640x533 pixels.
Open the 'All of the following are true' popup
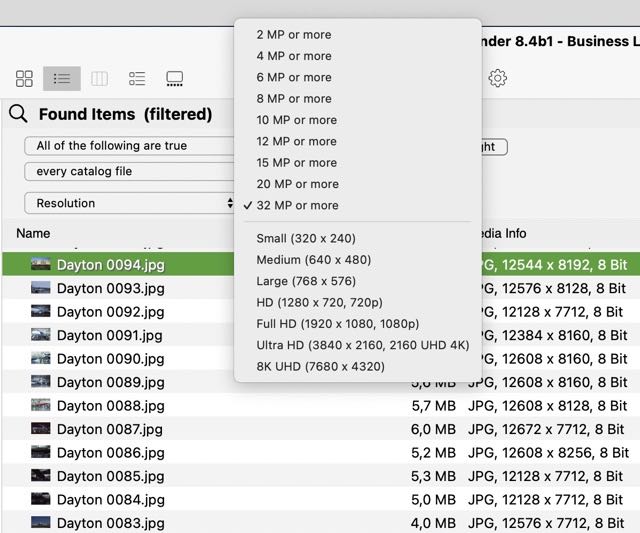pos(130,146)
